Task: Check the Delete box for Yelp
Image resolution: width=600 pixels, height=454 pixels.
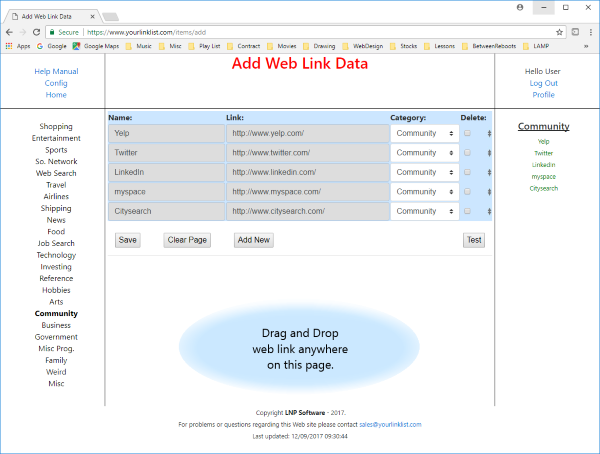Action: [467, 133]
